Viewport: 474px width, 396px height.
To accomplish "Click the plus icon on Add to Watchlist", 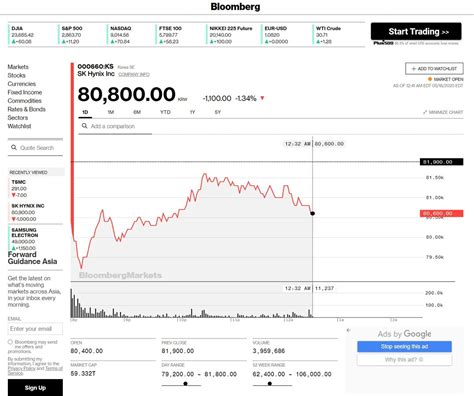I will pyautogui.click(x=414, y=69).
